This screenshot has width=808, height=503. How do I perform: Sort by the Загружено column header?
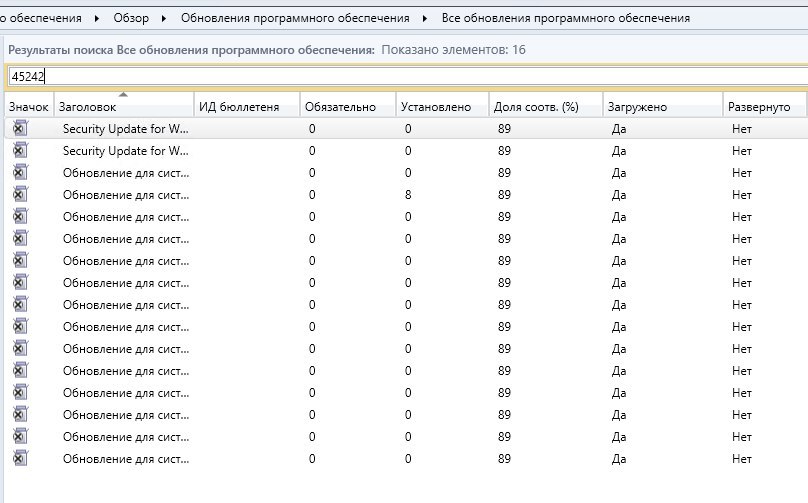pyautogui.click(x=663, y=107)
